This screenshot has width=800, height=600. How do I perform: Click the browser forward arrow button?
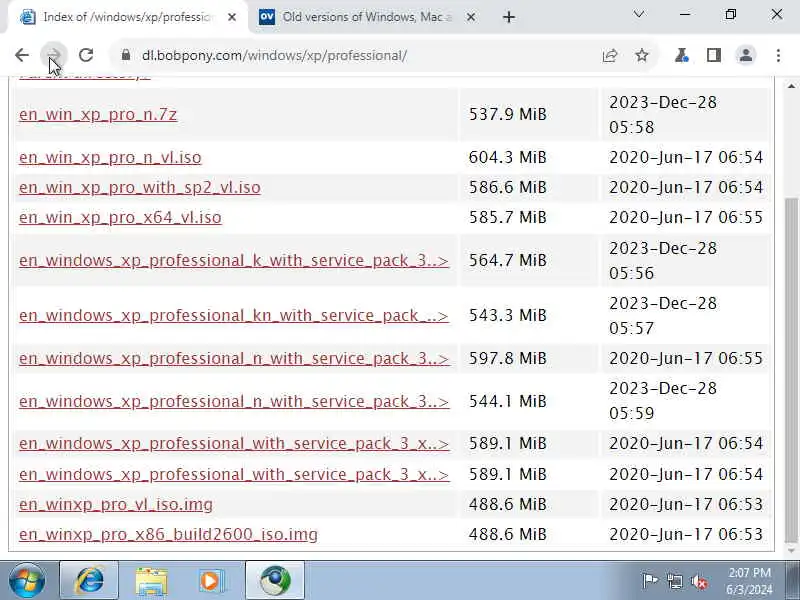tap(54, 55)
